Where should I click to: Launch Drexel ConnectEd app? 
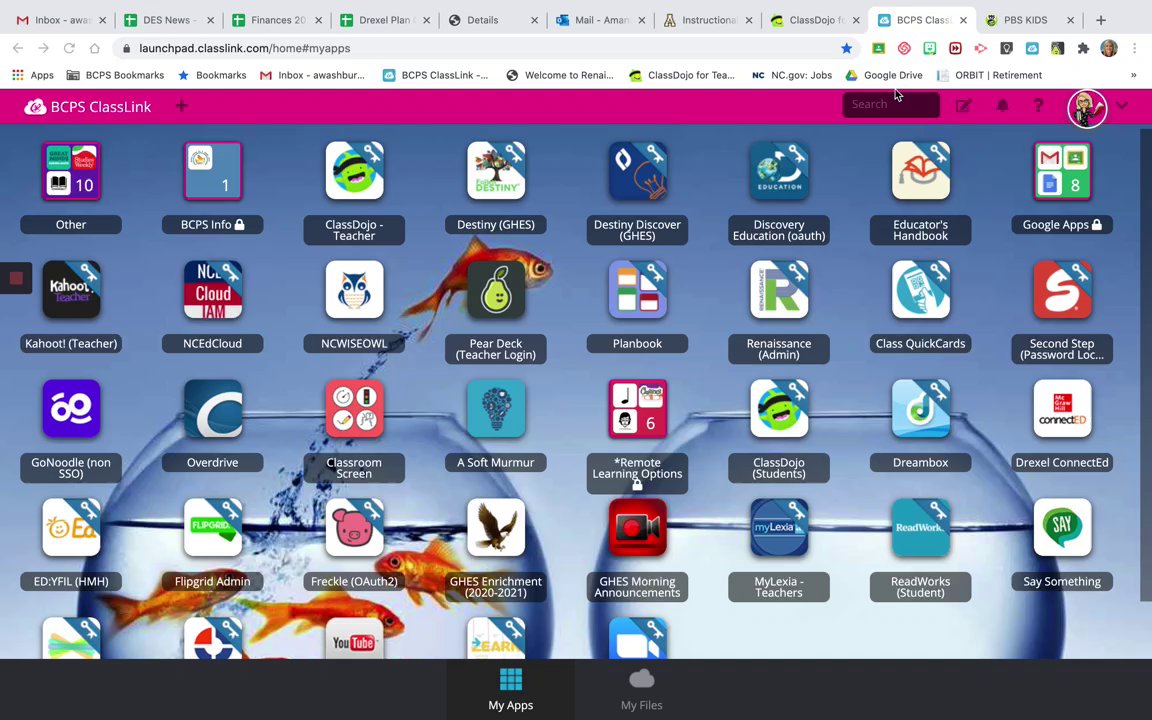1062,409
